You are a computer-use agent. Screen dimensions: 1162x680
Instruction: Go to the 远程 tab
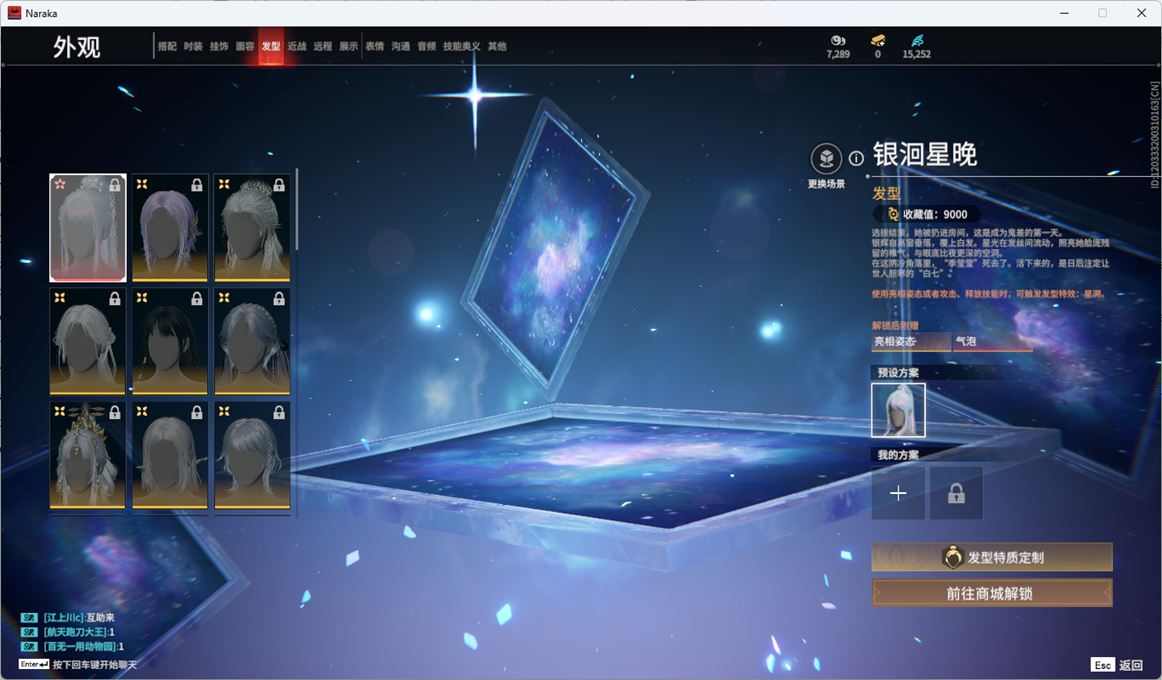[322, 46]
